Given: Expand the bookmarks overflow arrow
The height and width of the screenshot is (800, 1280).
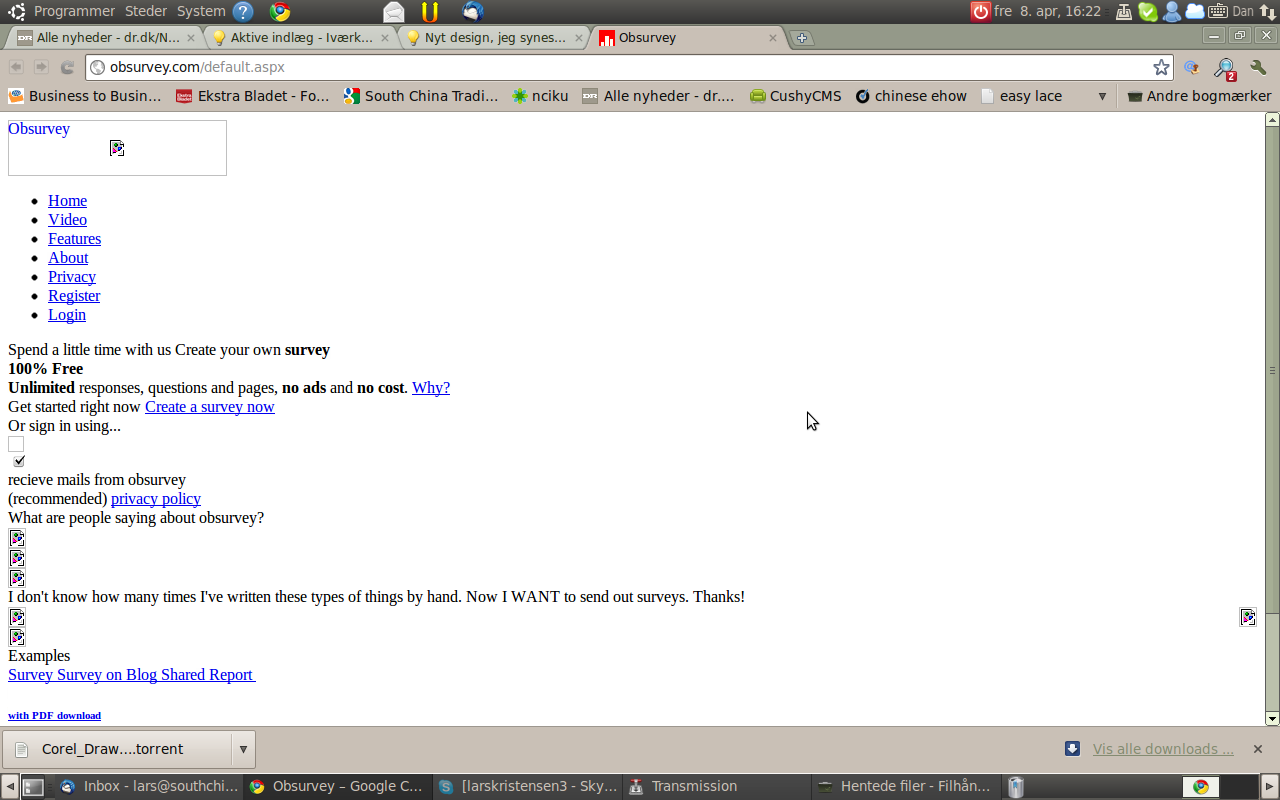Looking at the screenshot, I should point(1102,96).
